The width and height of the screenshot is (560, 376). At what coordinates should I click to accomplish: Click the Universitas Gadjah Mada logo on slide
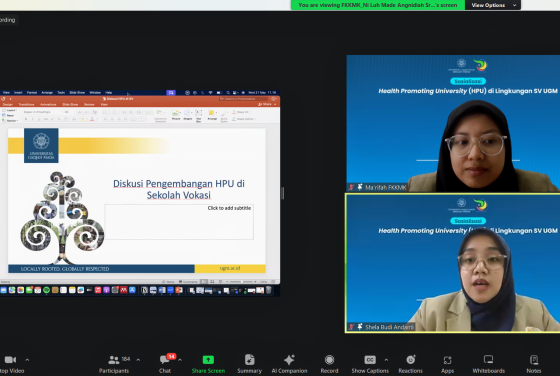pyautogui.click(x=41, y=146)
